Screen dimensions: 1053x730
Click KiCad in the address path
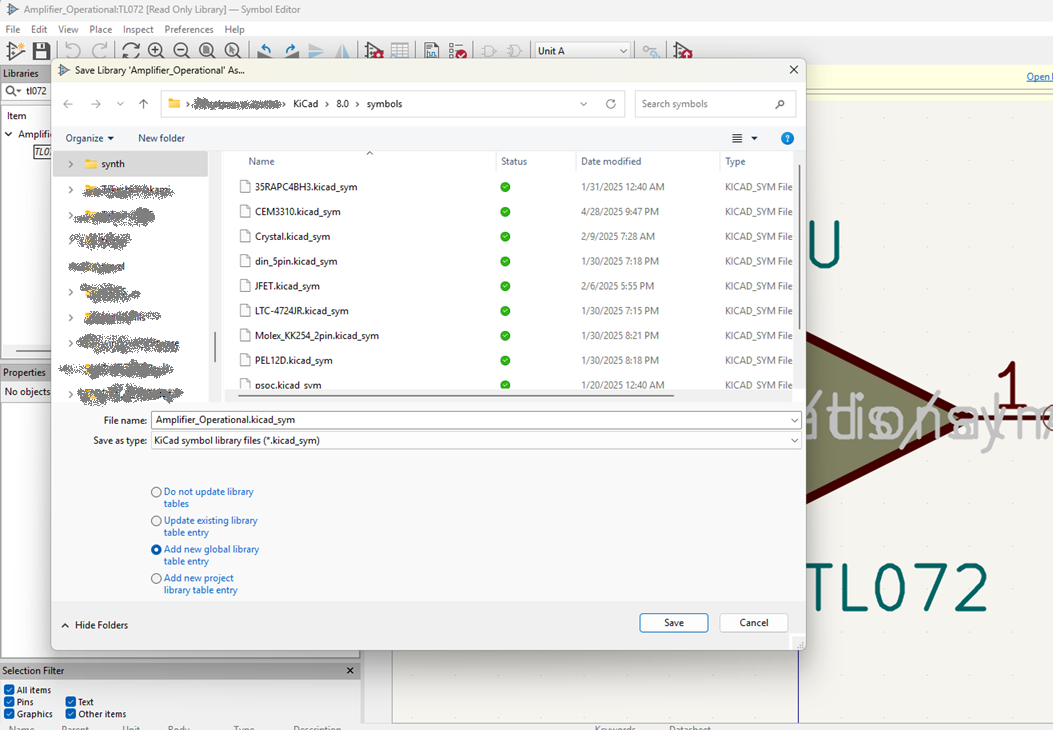coord(306,104)
